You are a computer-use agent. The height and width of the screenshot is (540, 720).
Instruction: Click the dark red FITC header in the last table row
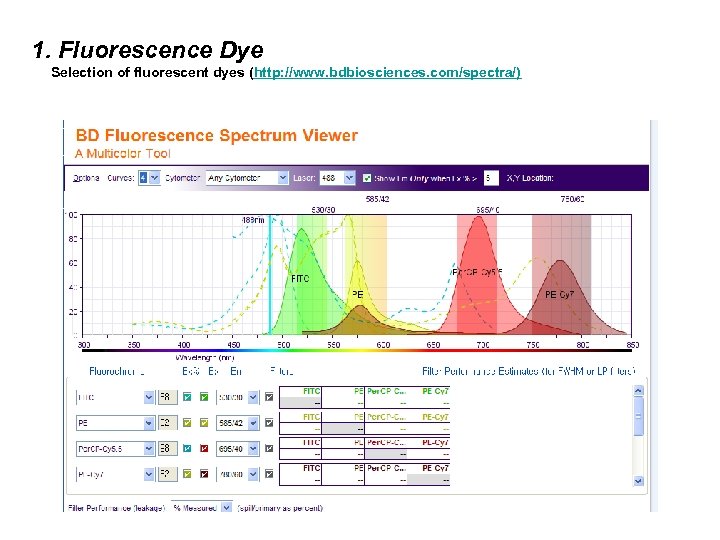point(311,468)
